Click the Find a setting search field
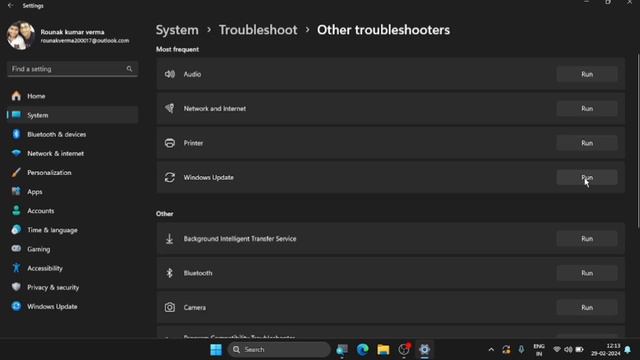Viewport: 640px width, 360px height. (72, 69)
